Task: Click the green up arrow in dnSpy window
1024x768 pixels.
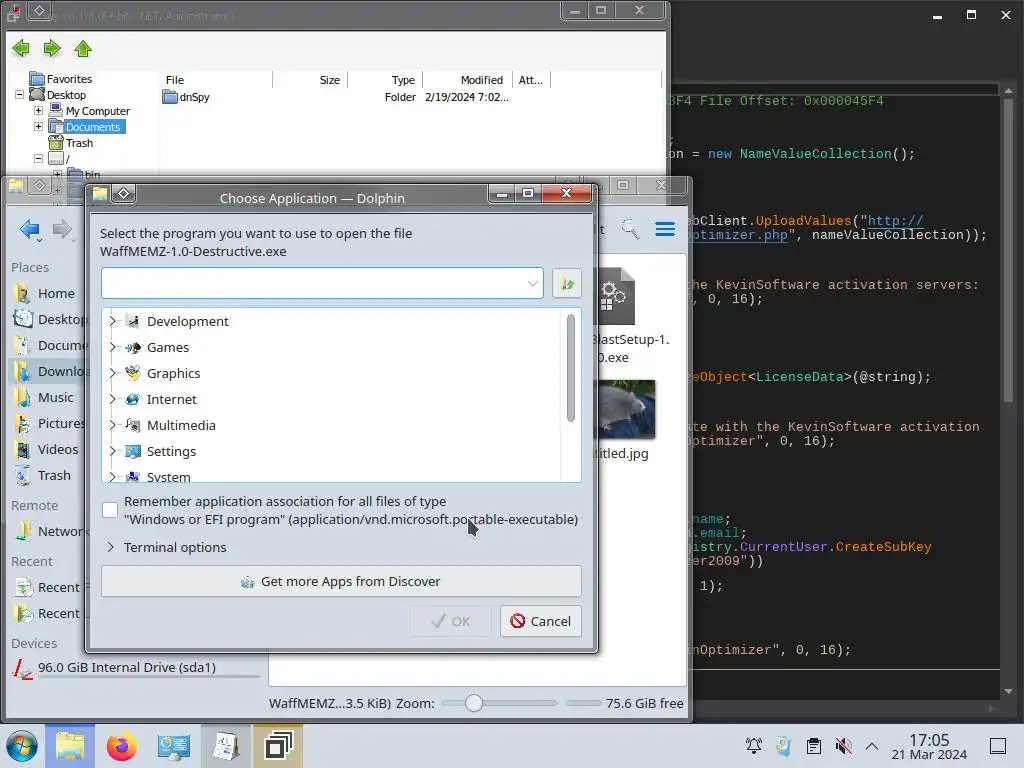Action: point(83,48)
